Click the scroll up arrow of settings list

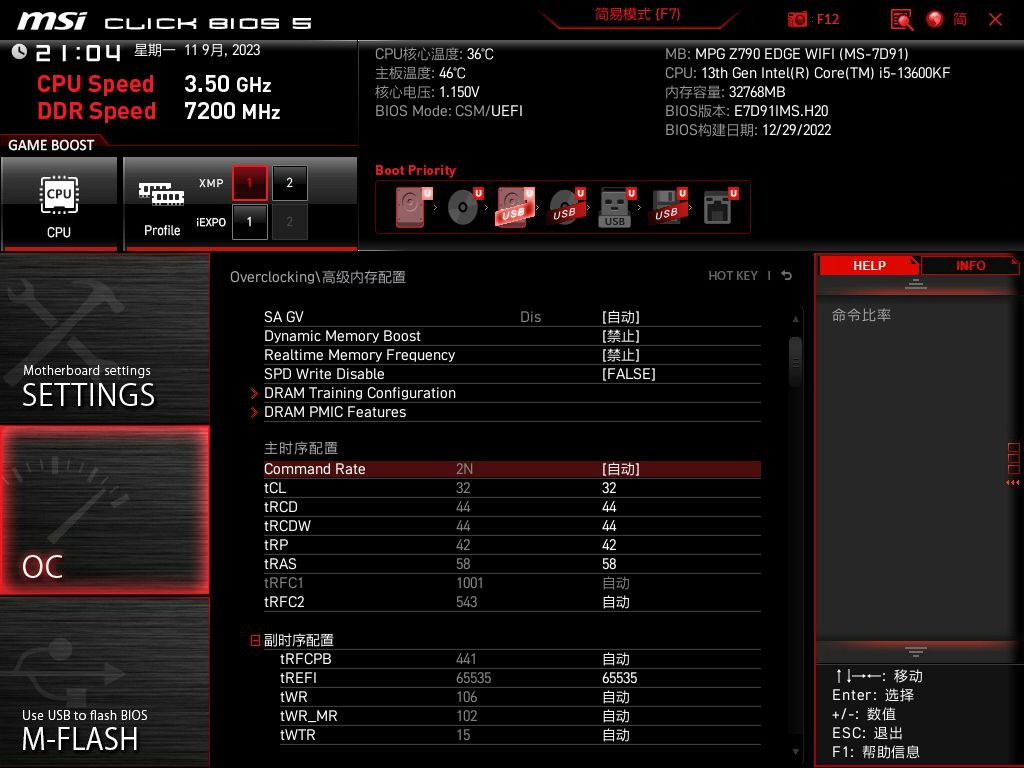click(795, 319)
